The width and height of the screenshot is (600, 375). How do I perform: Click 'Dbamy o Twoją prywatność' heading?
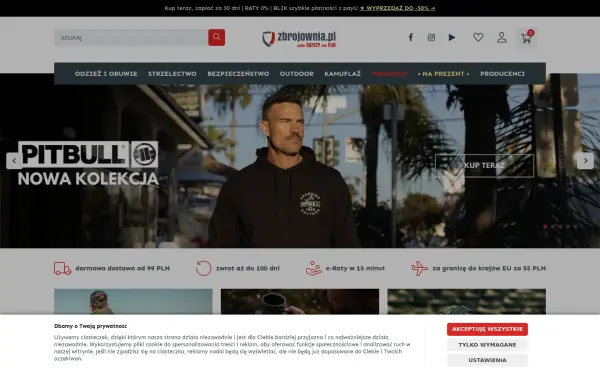(x=90, y=326)
